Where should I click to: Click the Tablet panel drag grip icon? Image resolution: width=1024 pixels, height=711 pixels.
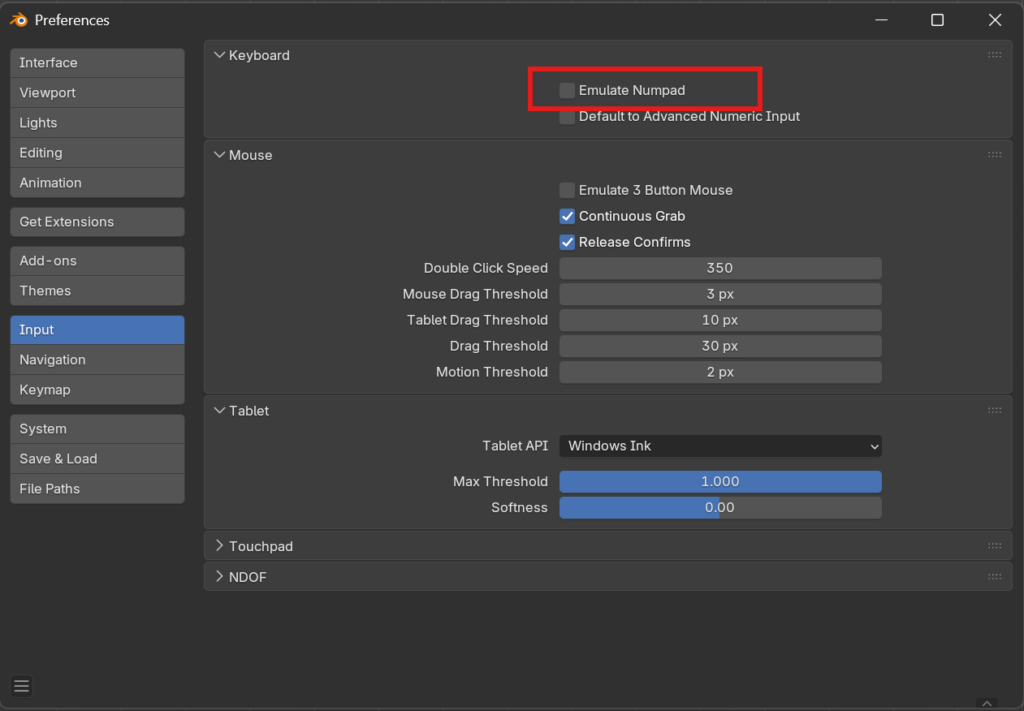994,410
